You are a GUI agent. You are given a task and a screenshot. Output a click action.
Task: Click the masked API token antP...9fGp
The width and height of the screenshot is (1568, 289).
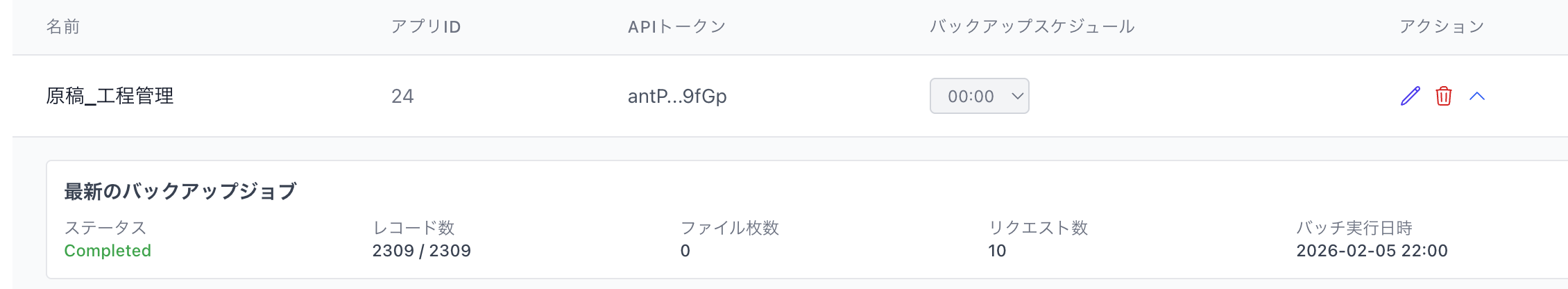click(x=677, y=96)
